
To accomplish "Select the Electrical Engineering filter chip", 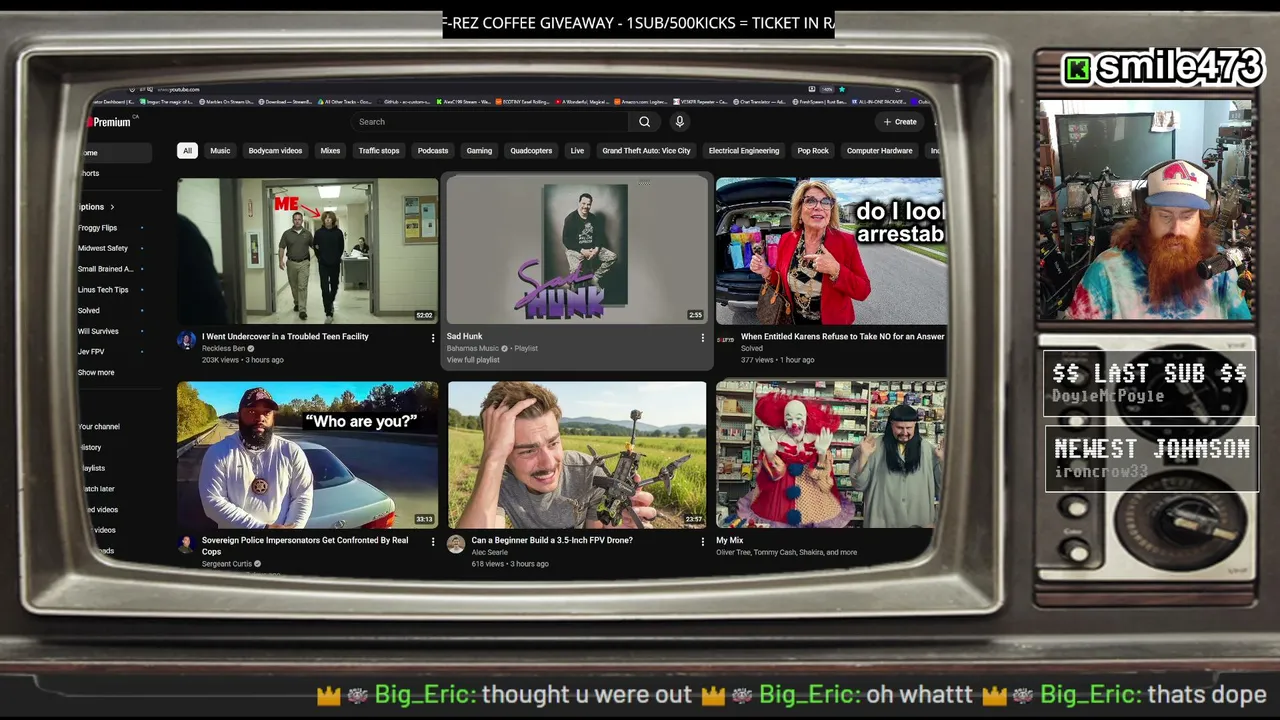I will (744, 151).
